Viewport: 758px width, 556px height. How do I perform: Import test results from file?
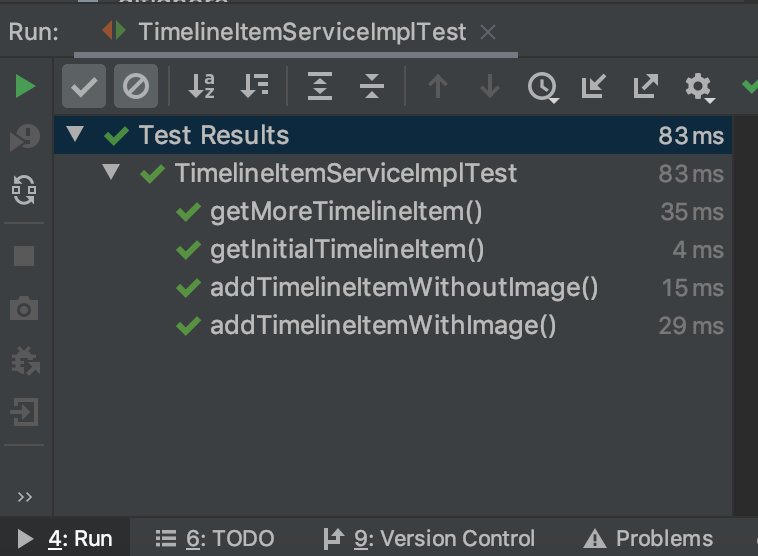click(x=594, y=87)
